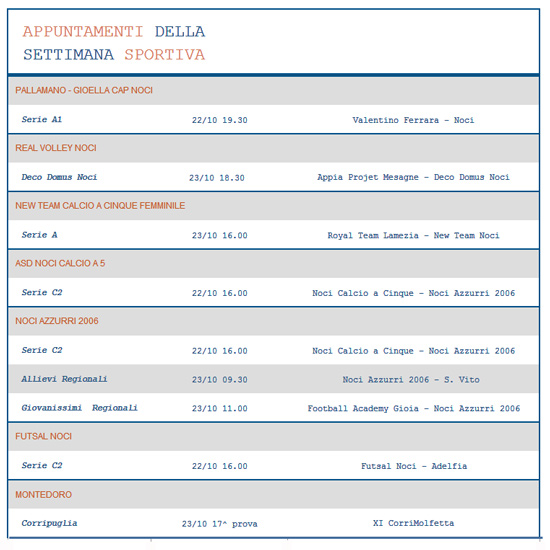The height and width of the screenshot is (550, 550).
Task: Select the XI CorriMolfetta event
Action: (x=413, y=523)
